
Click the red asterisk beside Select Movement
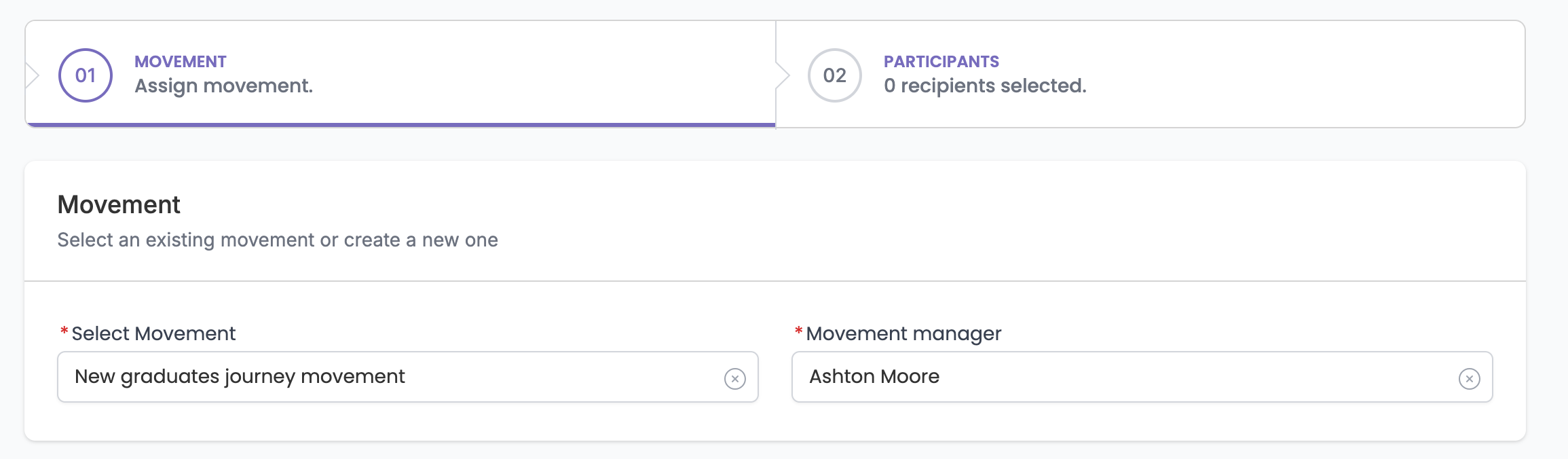(64, 331)
